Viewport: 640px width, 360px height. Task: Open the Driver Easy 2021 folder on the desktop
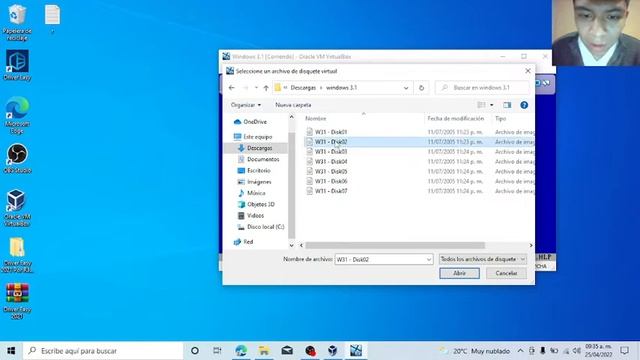click(17, 255)
